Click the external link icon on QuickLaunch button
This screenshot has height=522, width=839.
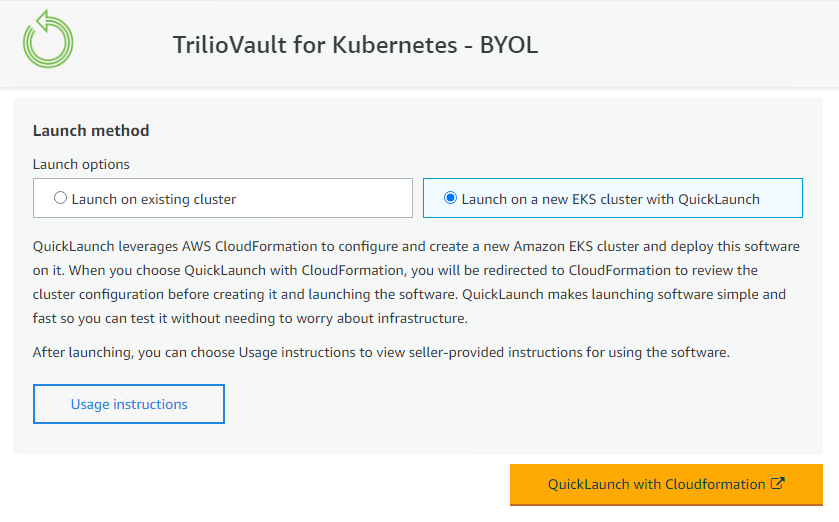[778, 484]
